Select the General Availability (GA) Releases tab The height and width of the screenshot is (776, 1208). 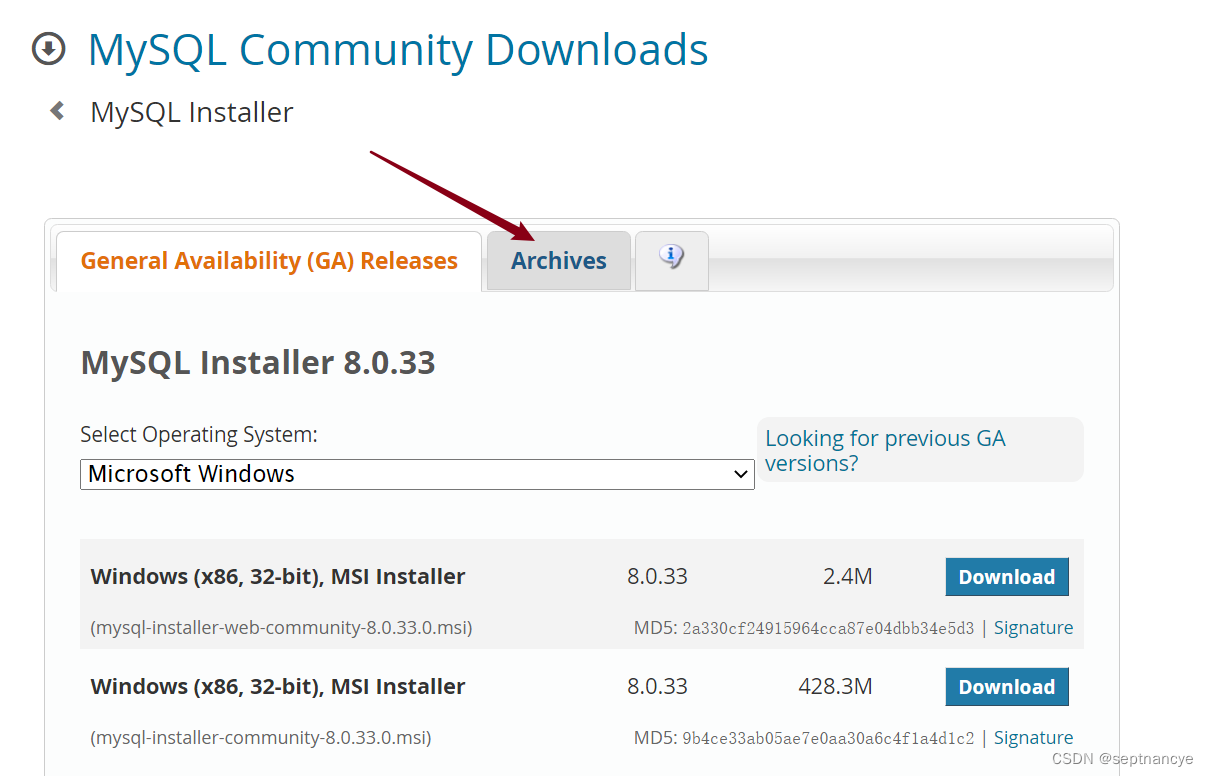coord(269,261)
